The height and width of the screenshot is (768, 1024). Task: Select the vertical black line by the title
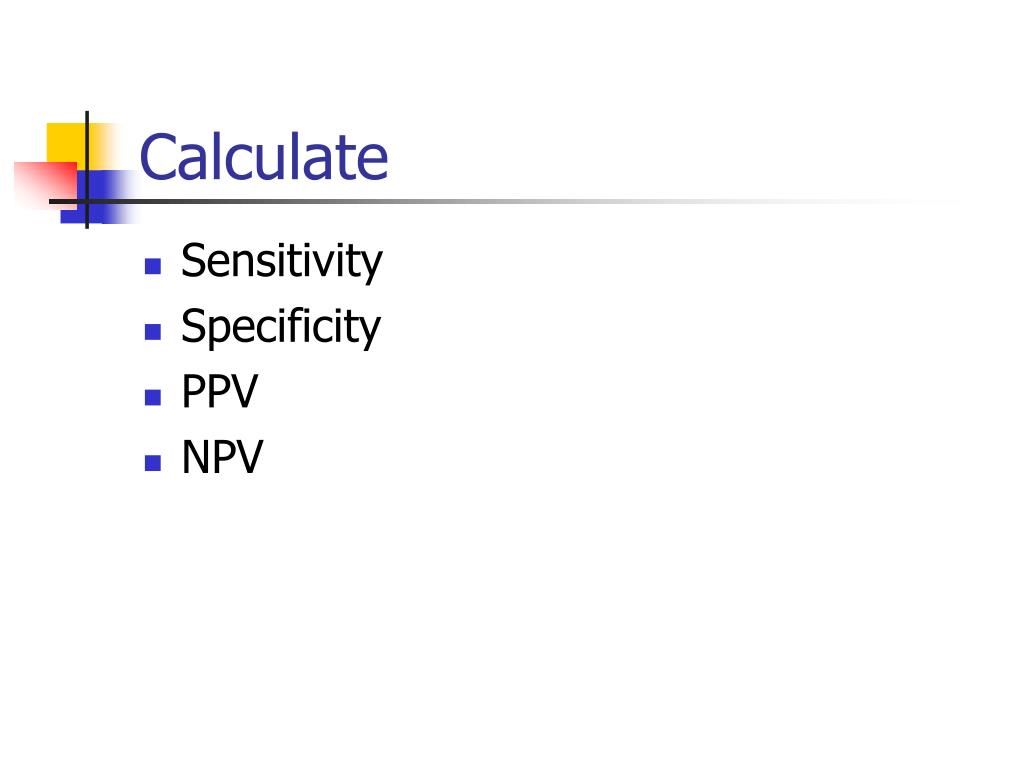point(87,170)
